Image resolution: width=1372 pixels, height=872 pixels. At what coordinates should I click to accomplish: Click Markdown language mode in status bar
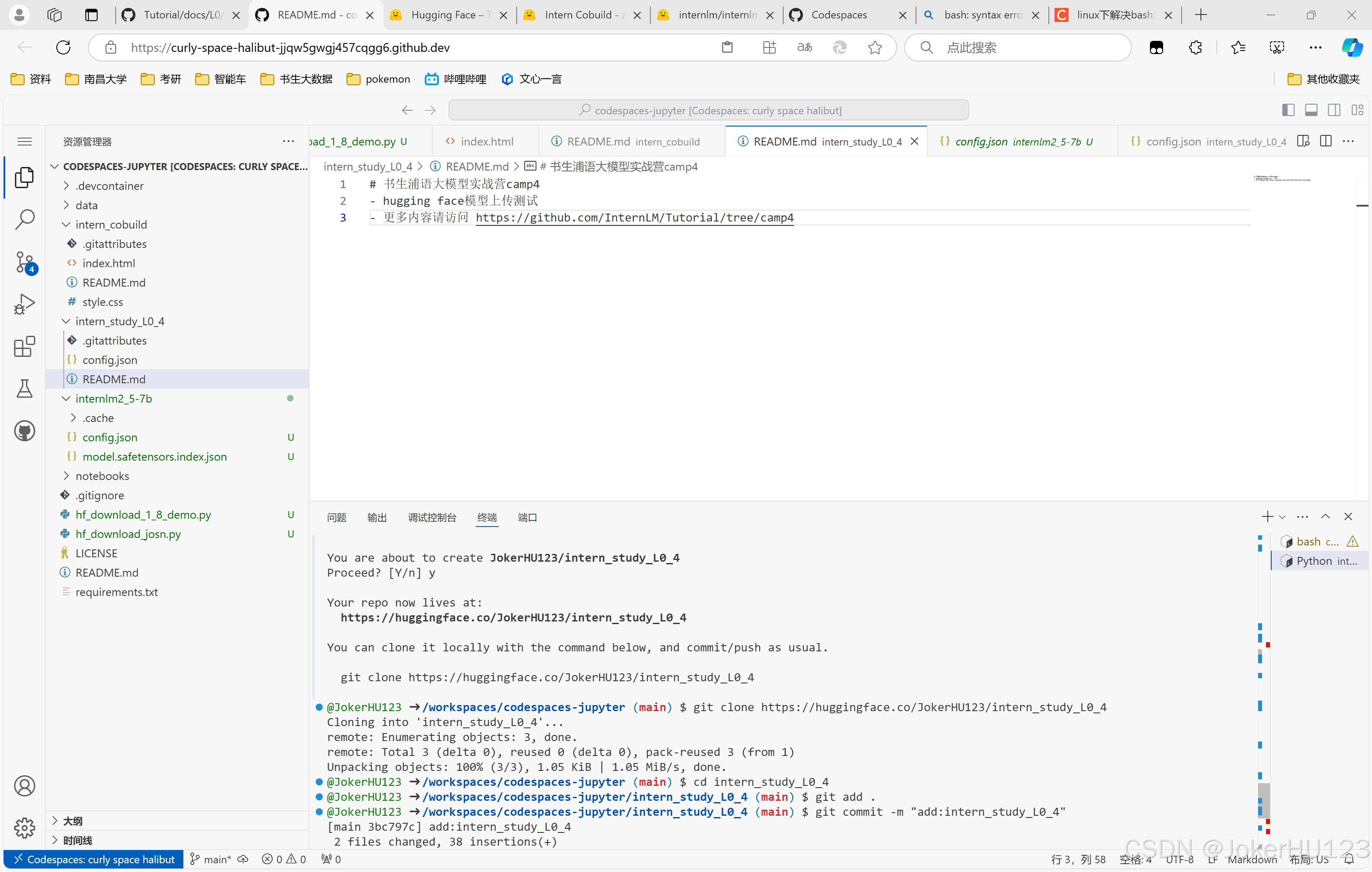coord(1252,859)
